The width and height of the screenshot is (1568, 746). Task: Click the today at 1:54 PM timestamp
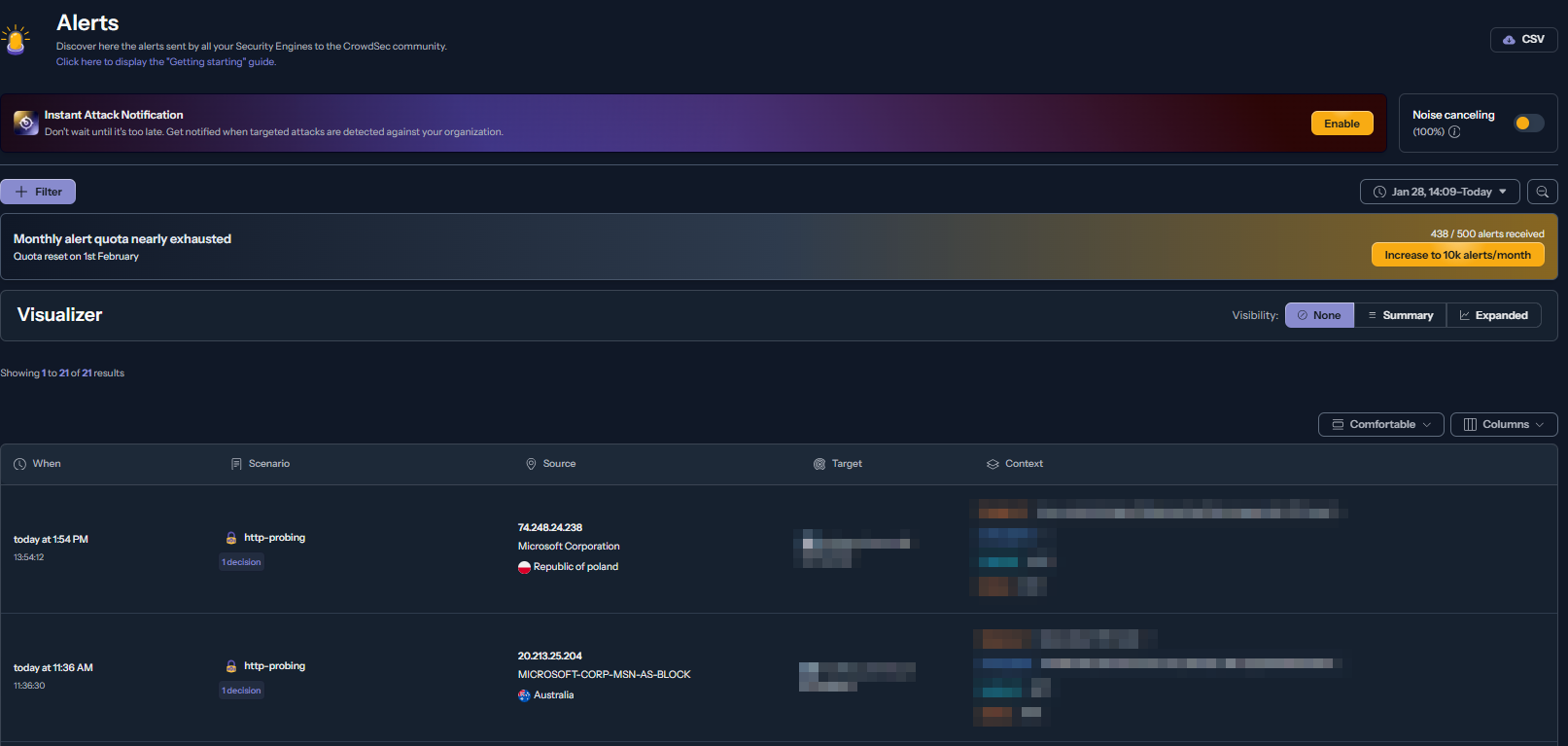(x=51, y=540)
